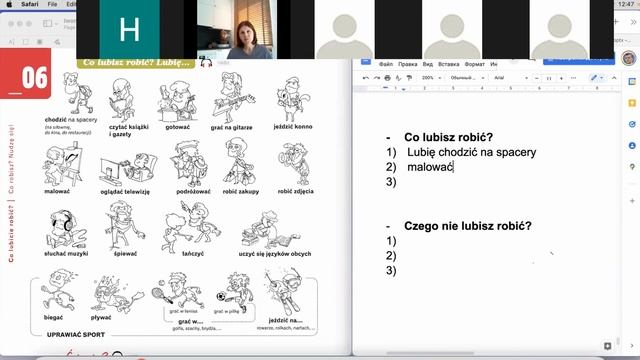640x360 pixels.
Task: Expand the editing mode dropdown arrow
Action: (x=601, y=78)
